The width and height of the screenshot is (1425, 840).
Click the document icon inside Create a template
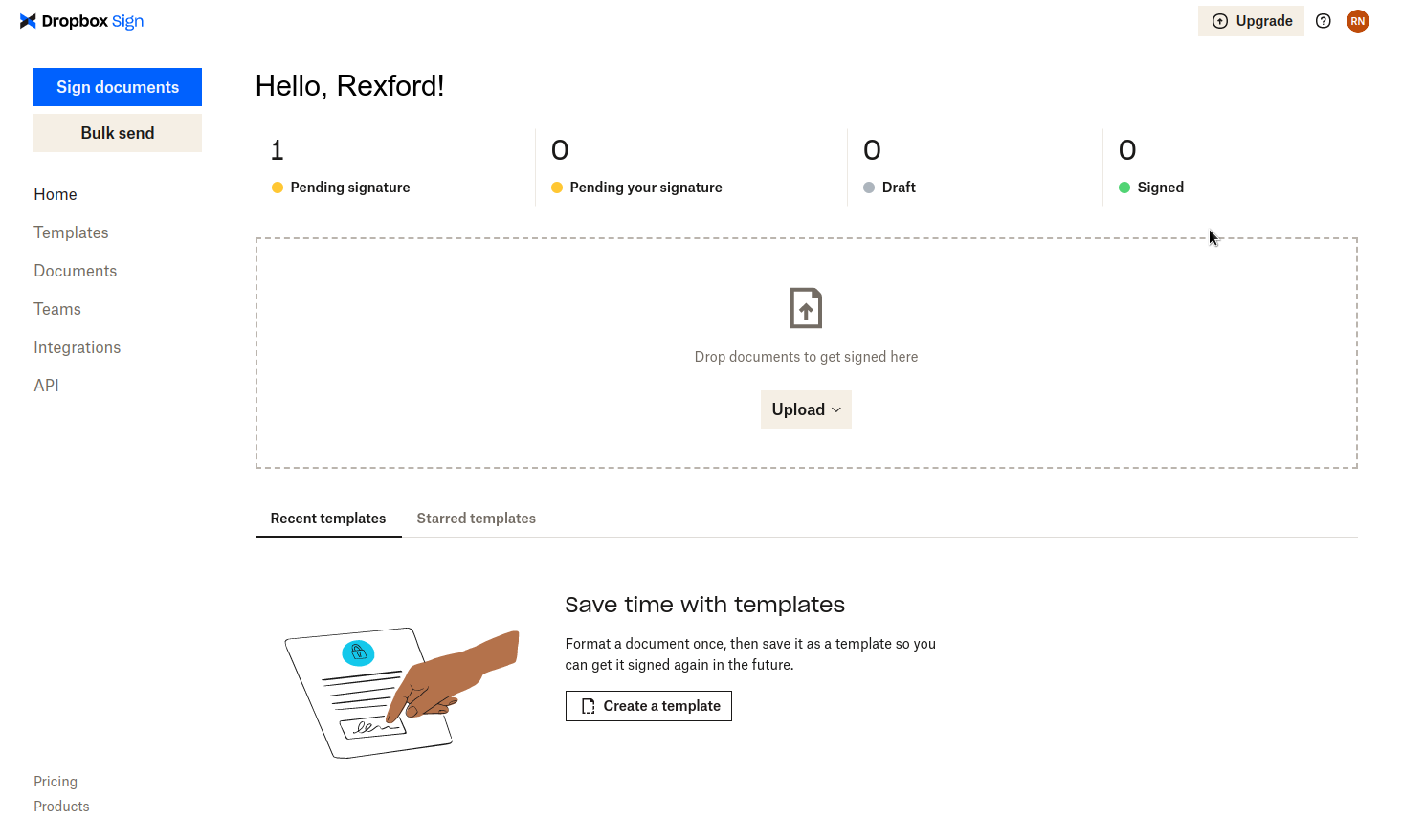pyautogui.click(x=588, y=705)
